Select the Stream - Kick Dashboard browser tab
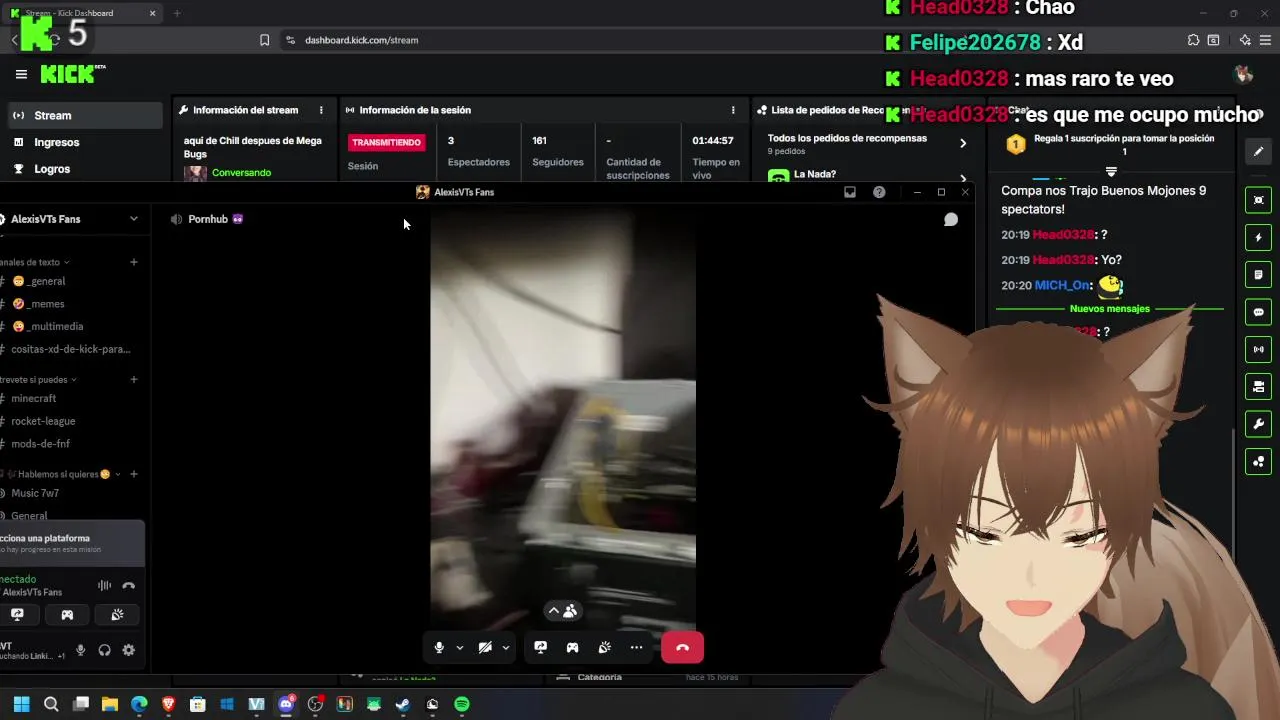Viewport: 1280px width, 720px height. (x=83, y=13)
